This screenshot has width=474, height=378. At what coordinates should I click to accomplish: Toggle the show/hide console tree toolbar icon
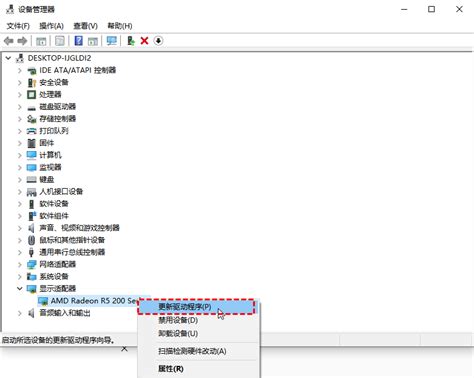click(x=41, y=41)
